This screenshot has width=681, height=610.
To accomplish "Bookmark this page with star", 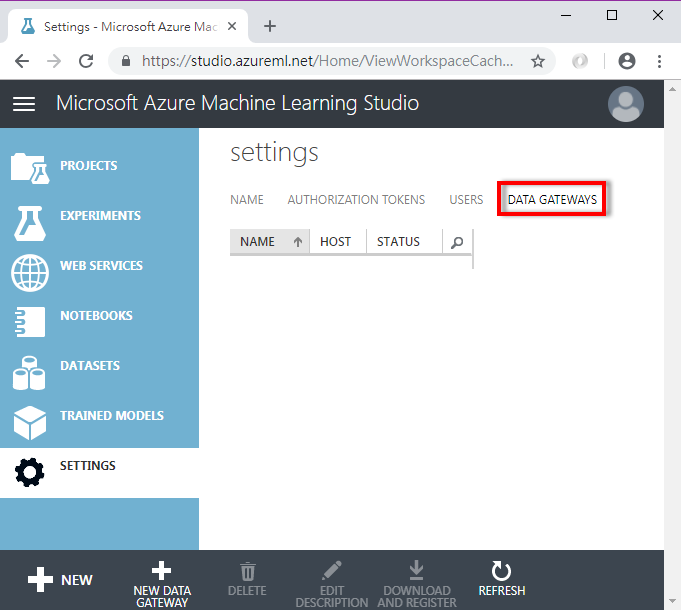I will 538,61.
